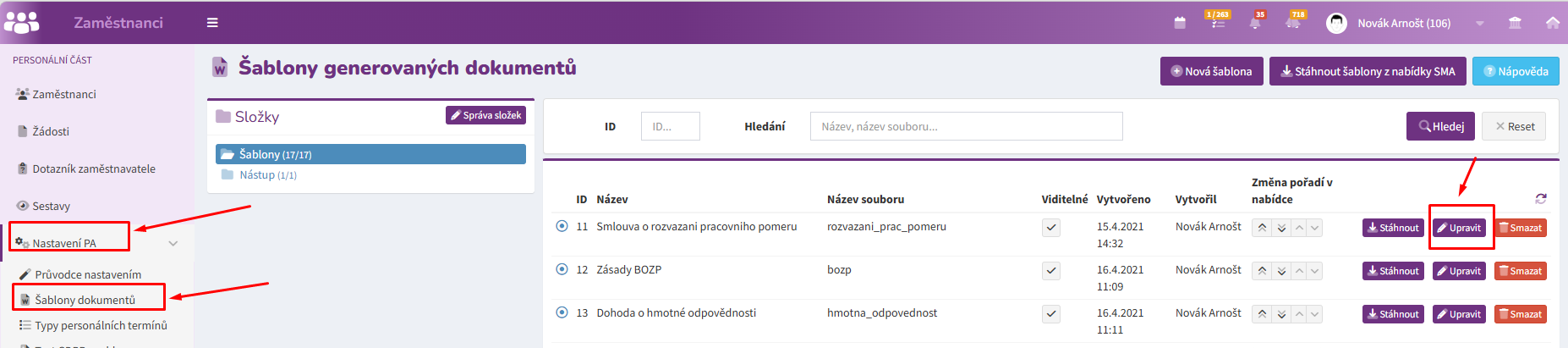
Task: Click the home icon in top bar
Action: click(x=1553, y=23)
